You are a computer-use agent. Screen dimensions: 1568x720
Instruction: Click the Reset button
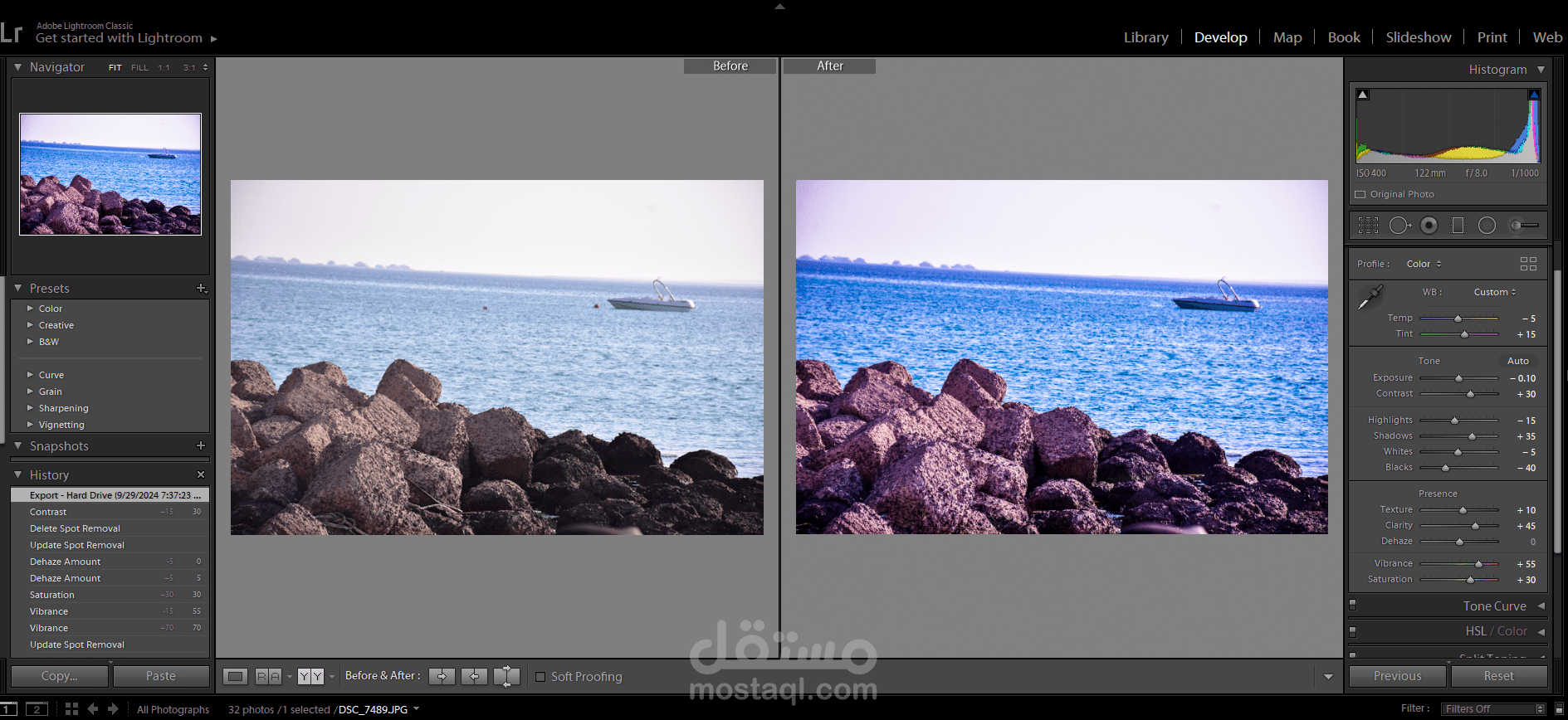click(x=1499, y=676)
